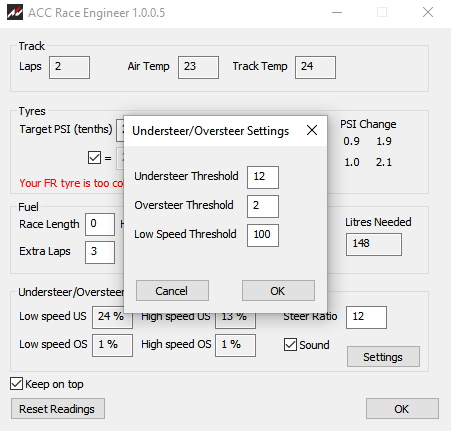Click the ACC Race Engineer app icon

click(15, 13)
